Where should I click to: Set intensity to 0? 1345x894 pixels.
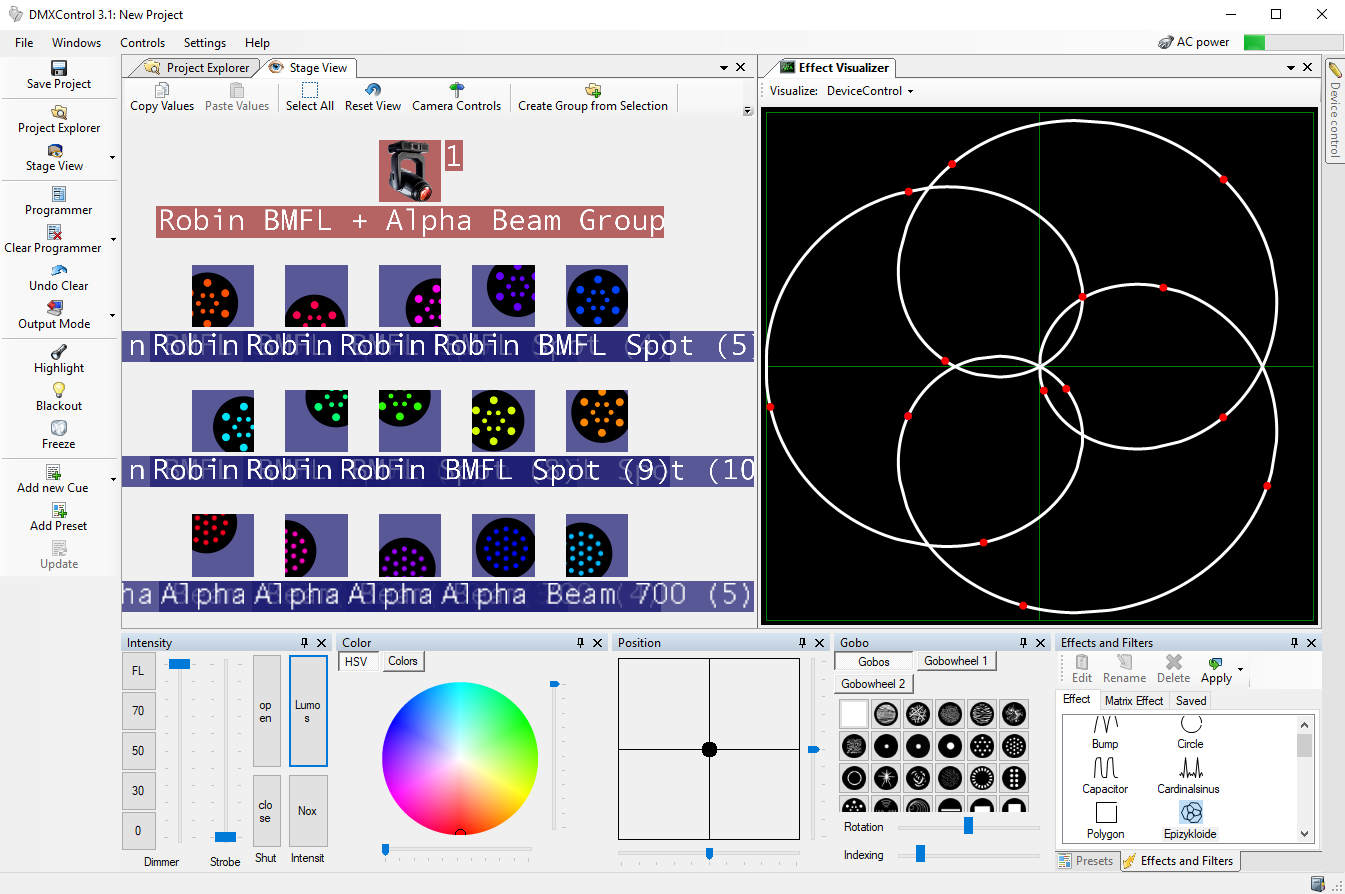pyautogui.click(x=138, y=831)
